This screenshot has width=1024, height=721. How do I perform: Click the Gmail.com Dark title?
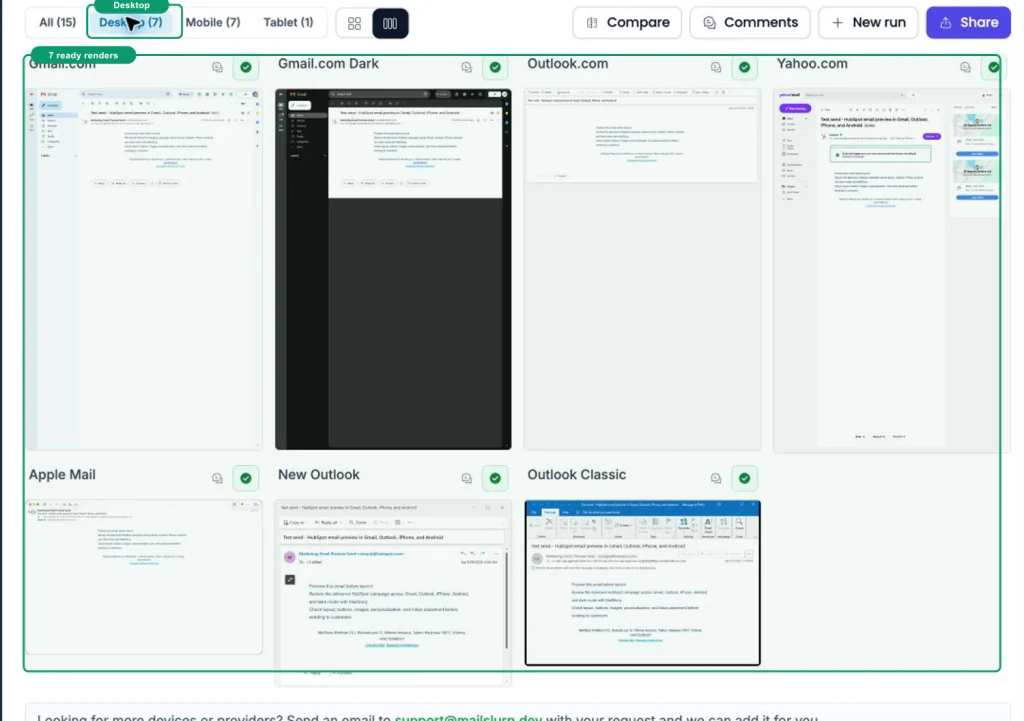point(328,64)
